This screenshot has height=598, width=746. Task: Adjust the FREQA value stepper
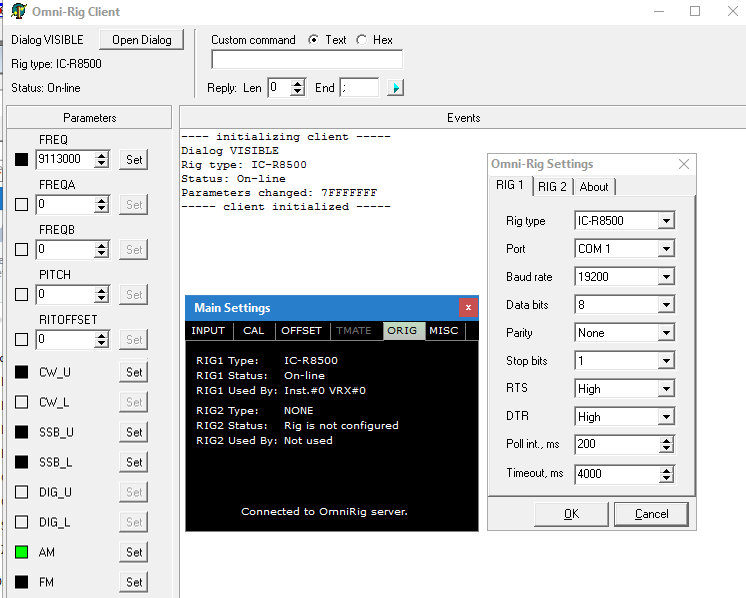(101, 205)
